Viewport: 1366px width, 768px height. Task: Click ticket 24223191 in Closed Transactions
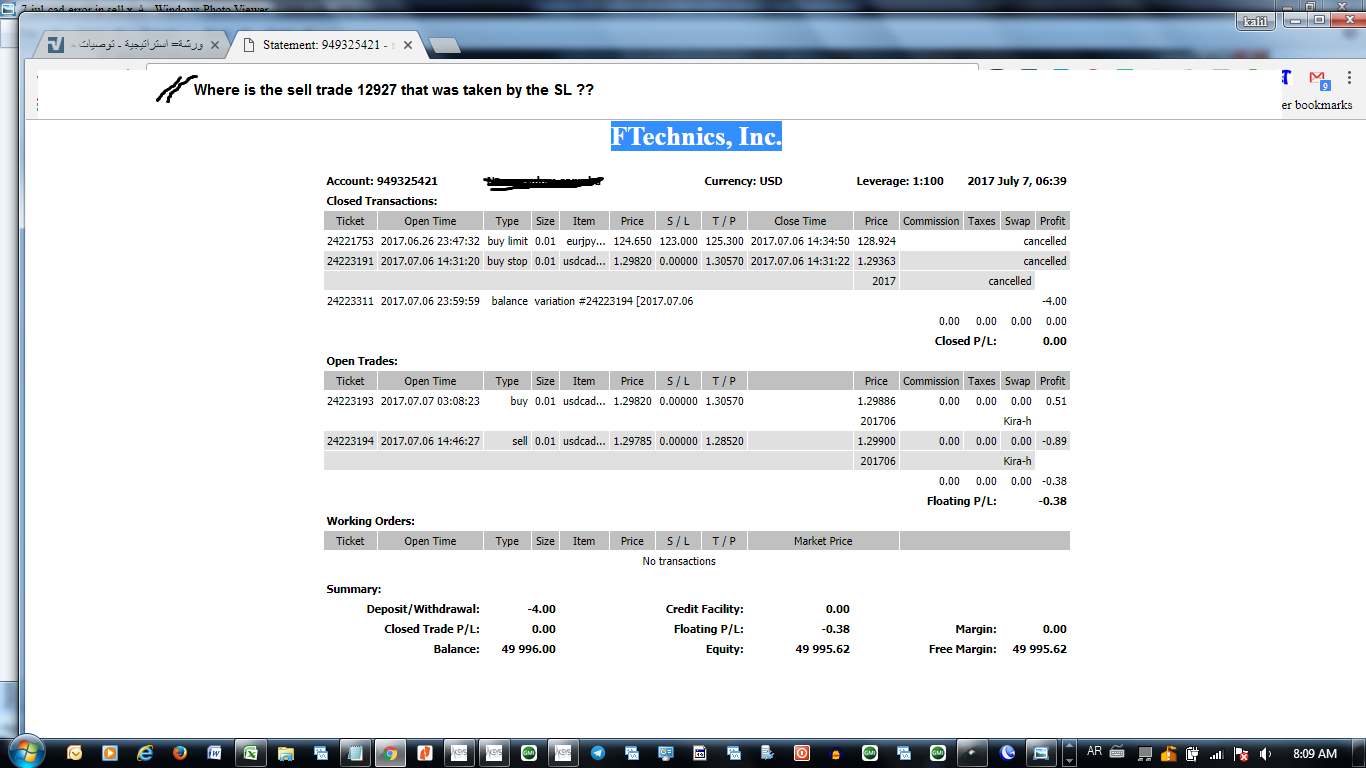350,261
